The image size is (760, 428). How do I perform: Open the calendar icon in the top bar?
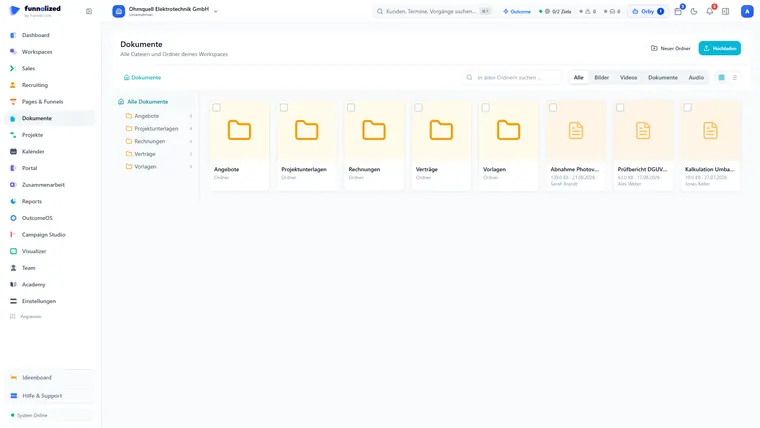[x=678, y=11]
